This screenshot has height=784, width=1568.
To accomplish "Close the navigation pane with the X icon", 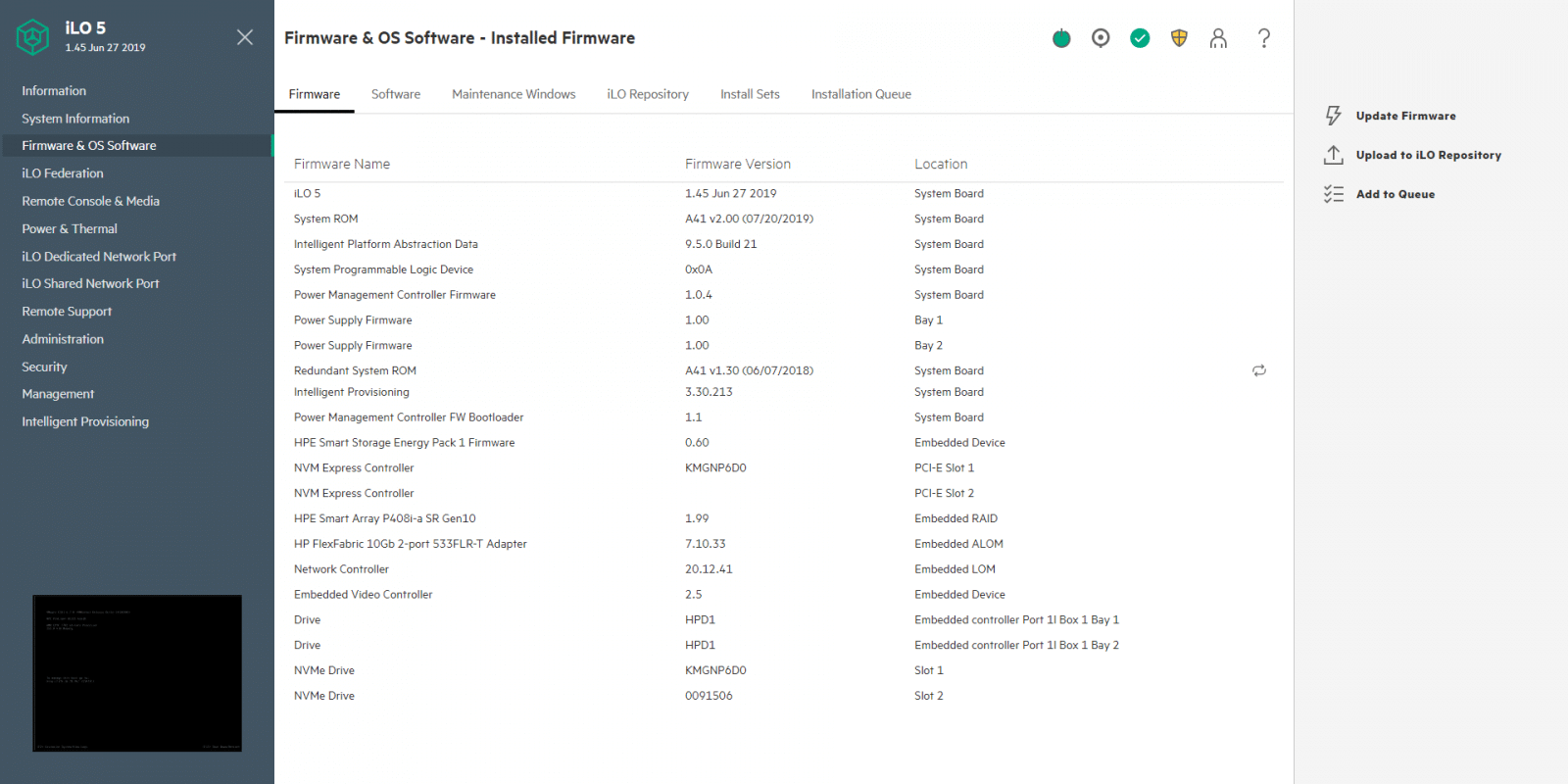I will click(245, 37).
